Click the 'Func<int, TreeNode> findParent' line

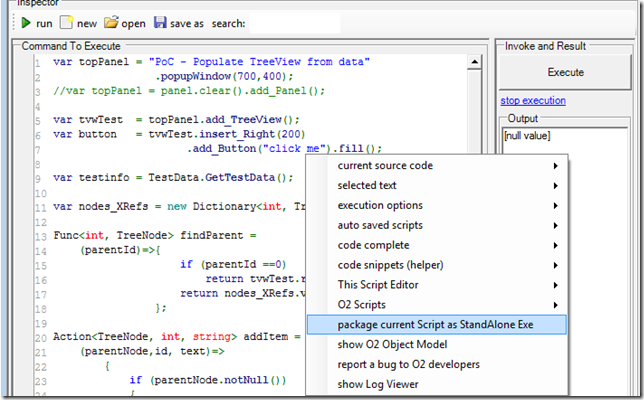click(155, 235)
